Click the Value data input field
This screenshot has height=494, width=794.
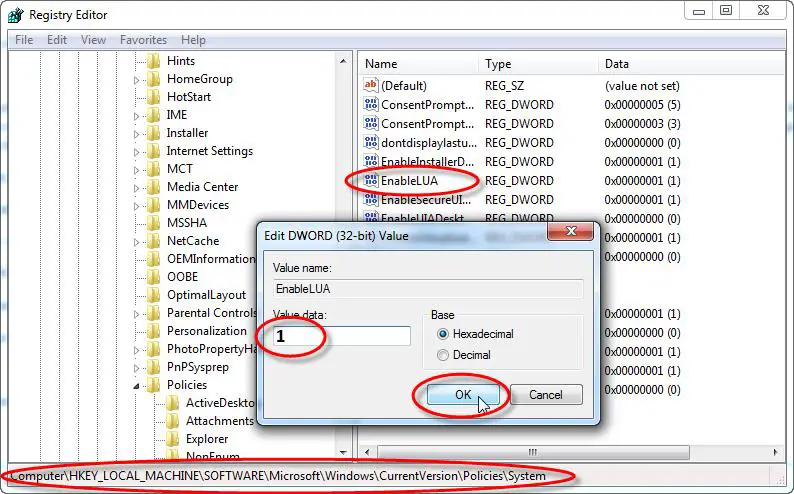coord(341,336)
